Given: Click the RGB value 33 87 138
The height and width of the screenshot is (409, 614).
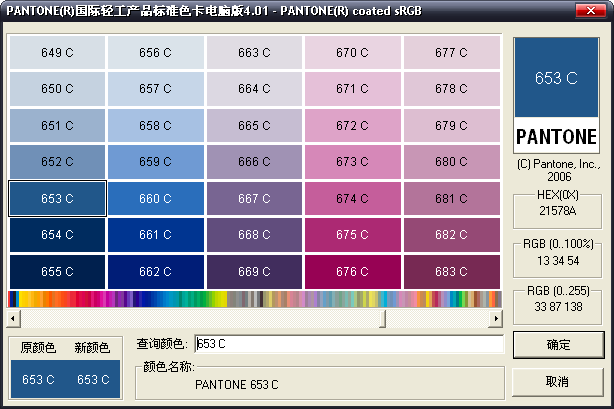Looking at the screenshot, I should tap(558, 307).
